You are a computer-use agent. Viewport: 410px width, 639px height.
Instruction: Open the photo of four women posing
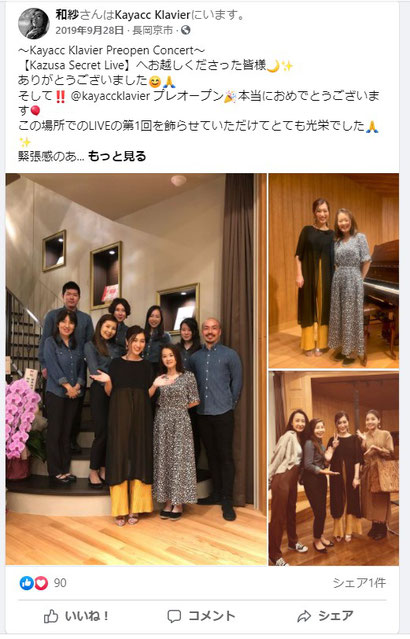pos(334,468)
